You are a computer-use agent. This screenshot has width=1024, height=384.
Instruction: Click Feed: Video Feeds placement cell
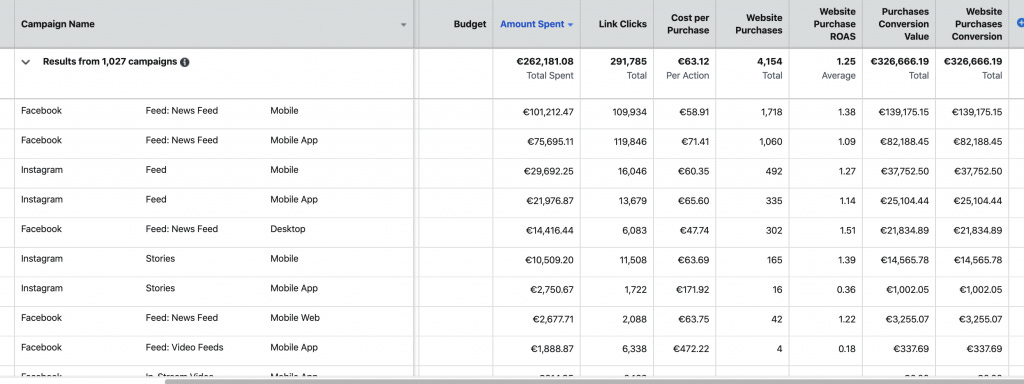click(x=184, y=347)
